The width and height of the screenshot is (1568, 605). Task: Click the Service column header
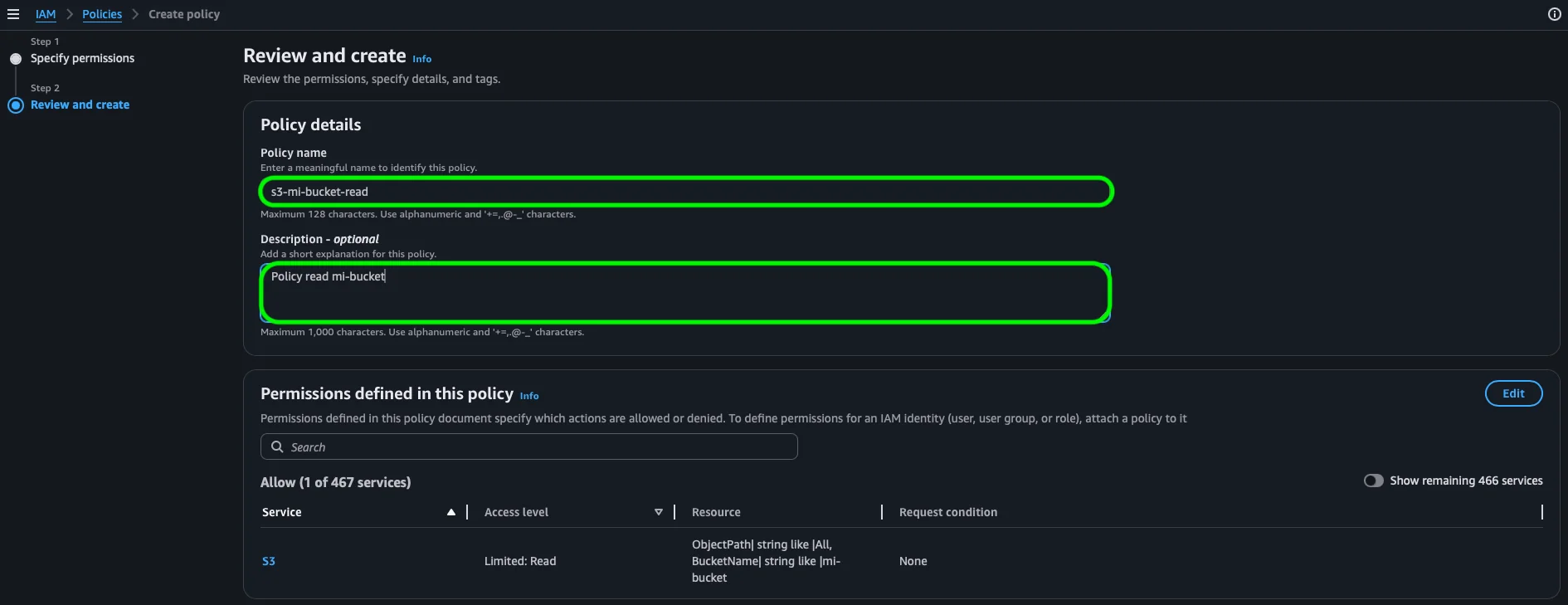click(x=282, y=512)
